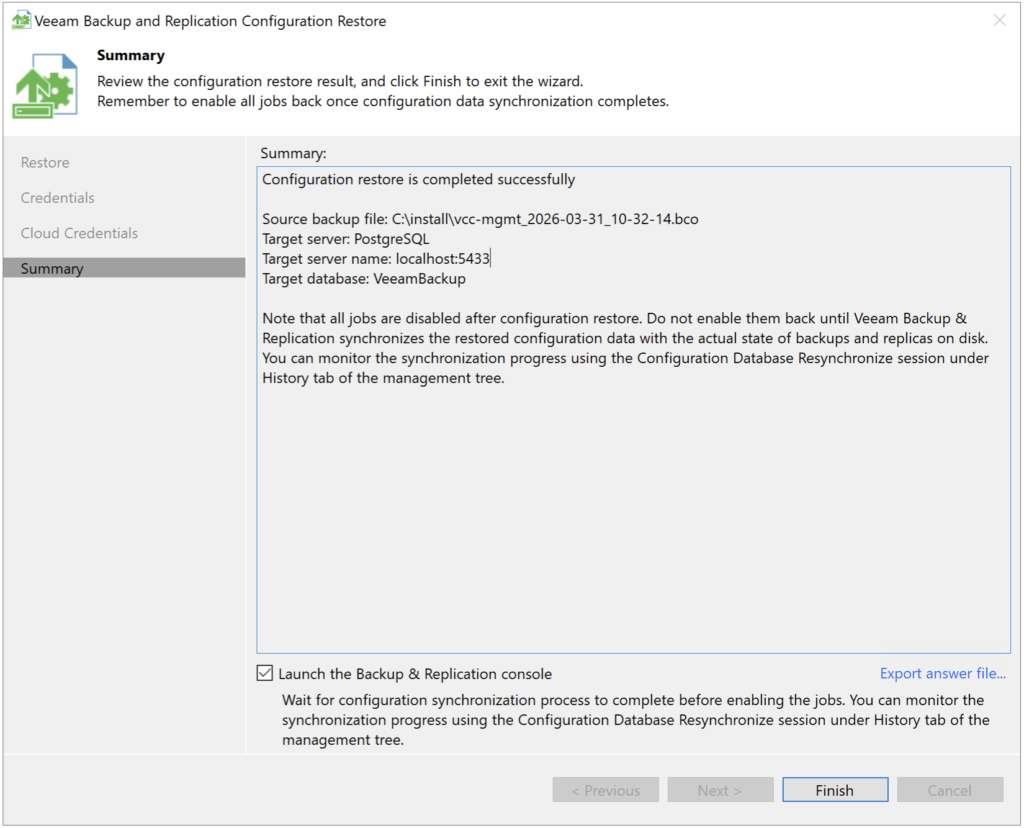The image size is (1024, 828).
Task: Click the configuration restore wizard header icon
Action: [x=45, y=86]
